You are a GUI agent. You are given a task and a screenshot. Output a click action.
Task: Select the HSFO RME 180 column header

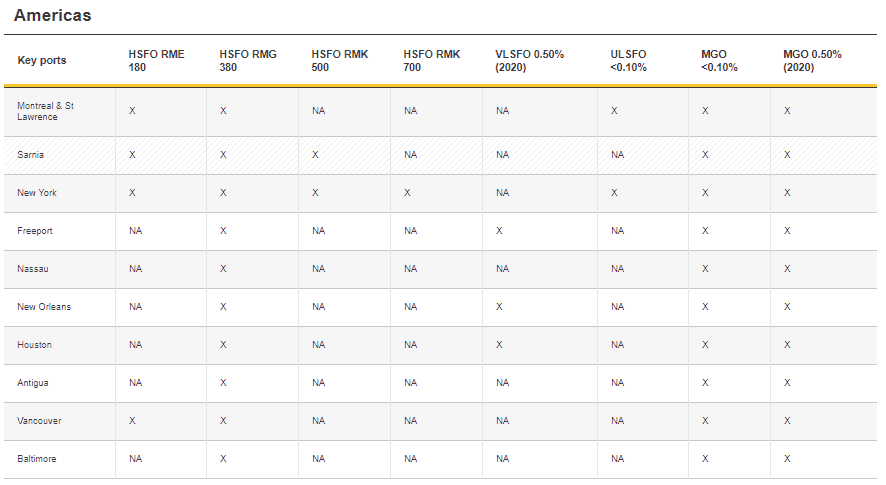tap(156, 60)
